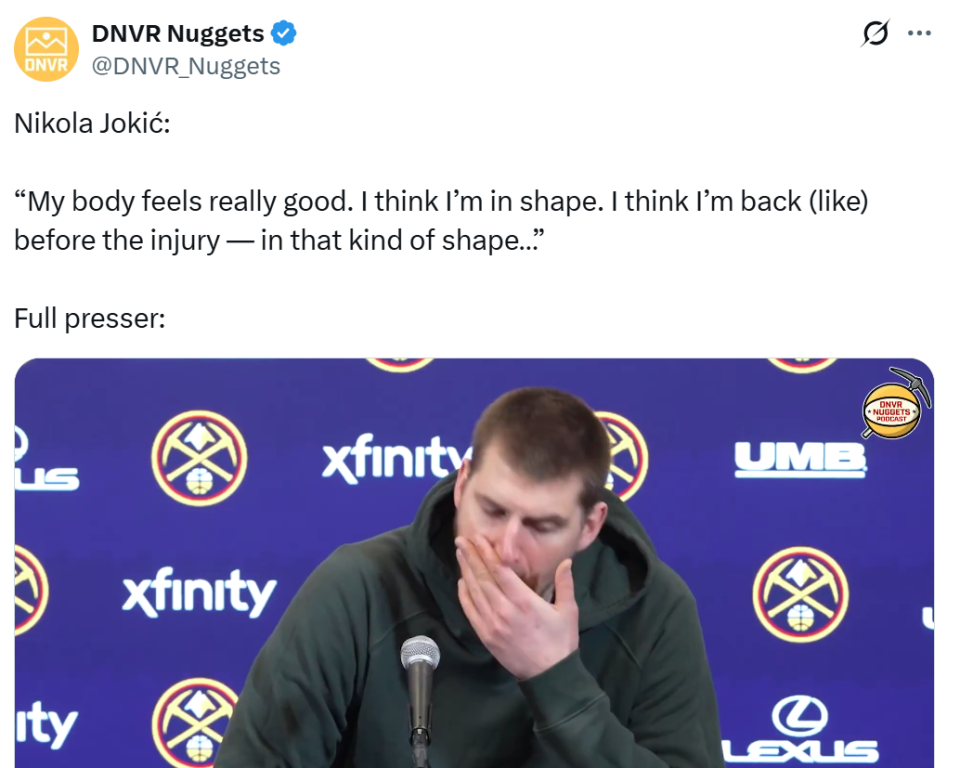Click the "Full presser:" text line
The width and height of the screenshot is (960, 768).
pyautogui.click(x=90, y=318)
